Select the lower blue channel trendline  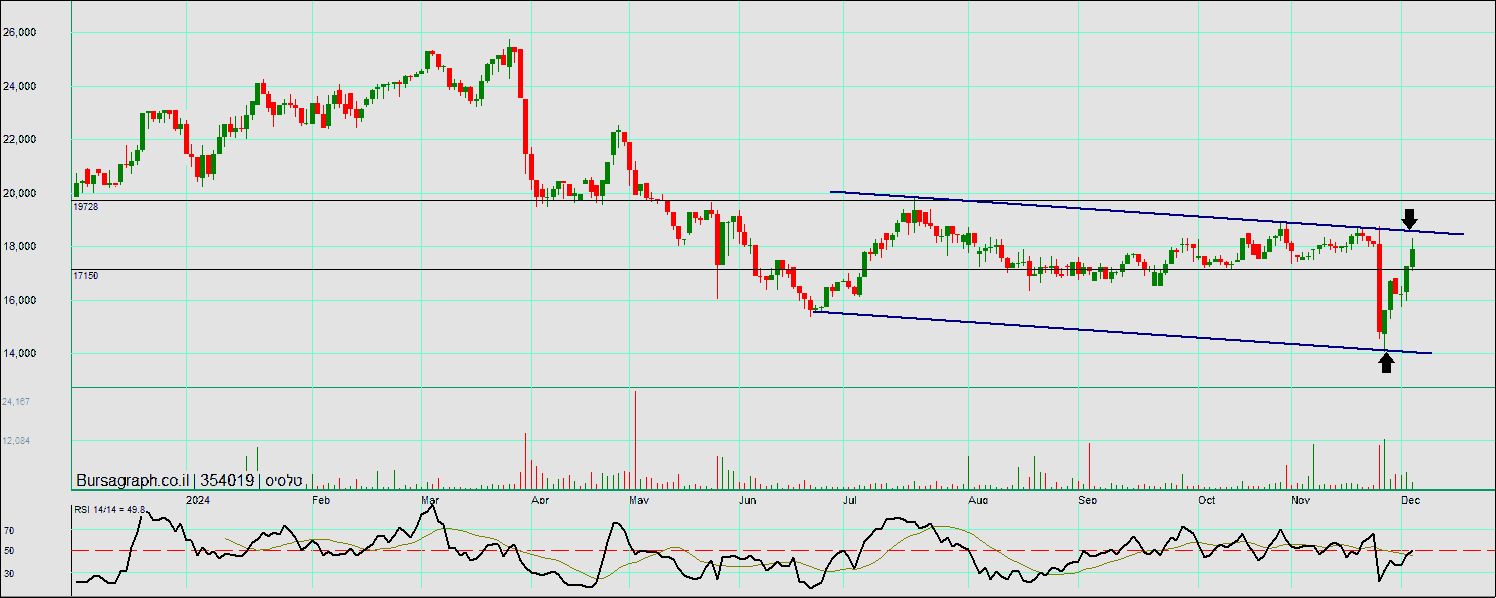1122,332
